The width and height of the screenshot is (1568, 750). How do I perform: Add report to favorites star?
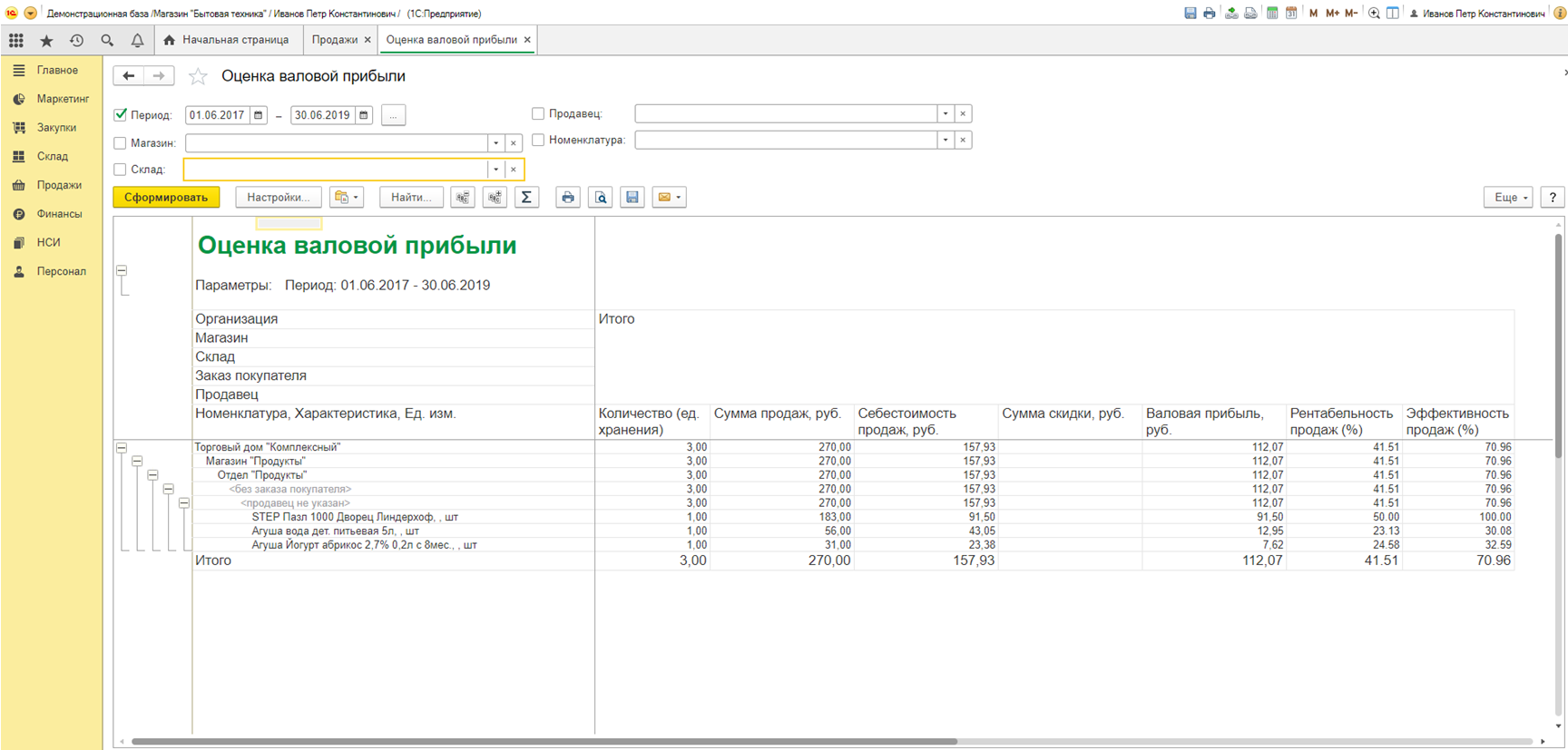coord(198,77)
